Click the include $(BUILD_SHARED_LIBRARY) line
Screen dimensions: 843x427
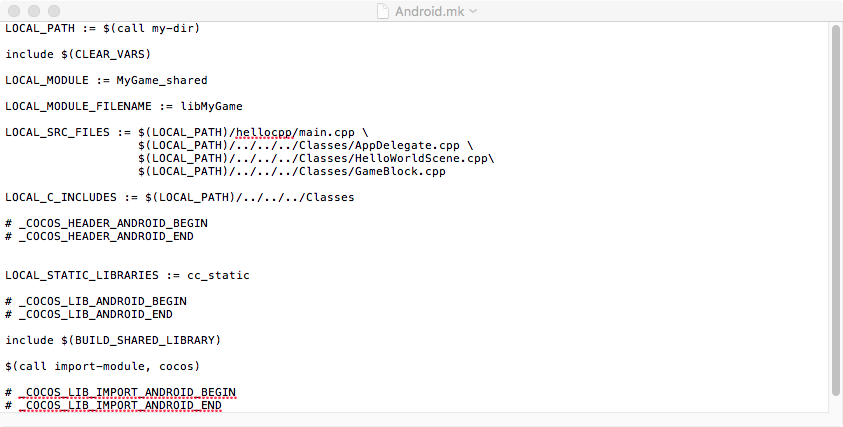coord(112,340)
